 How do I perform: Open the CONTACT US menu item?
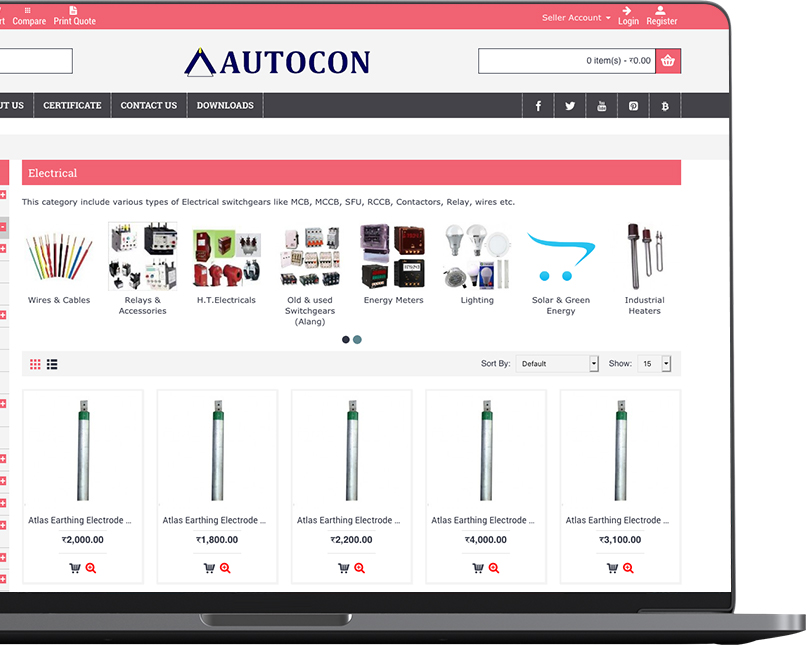(149, 105)
